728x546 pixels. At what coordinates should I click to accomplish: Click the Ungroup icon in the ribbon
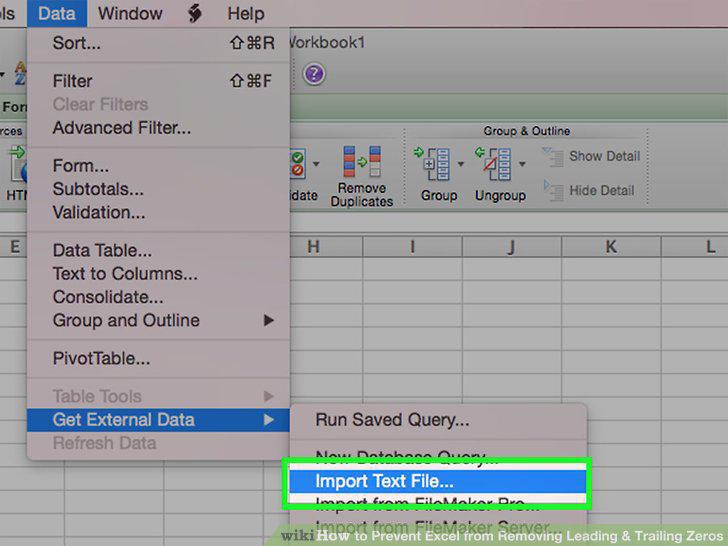pyautogui.click(x=494, y=163)
